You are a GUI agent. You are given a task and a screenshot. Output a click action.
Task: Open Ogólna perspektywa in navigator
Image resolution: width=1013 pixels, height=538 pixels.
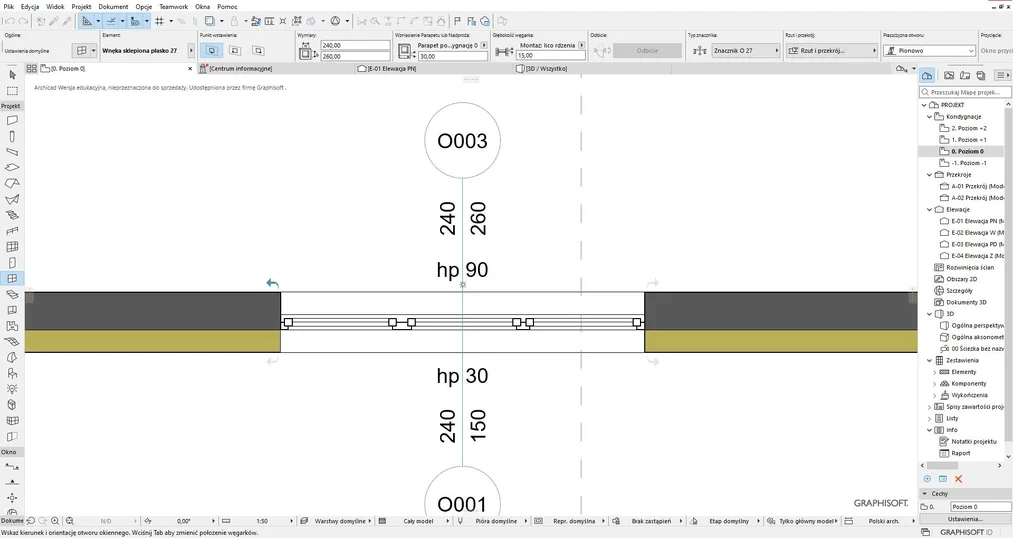coord(977,326)
